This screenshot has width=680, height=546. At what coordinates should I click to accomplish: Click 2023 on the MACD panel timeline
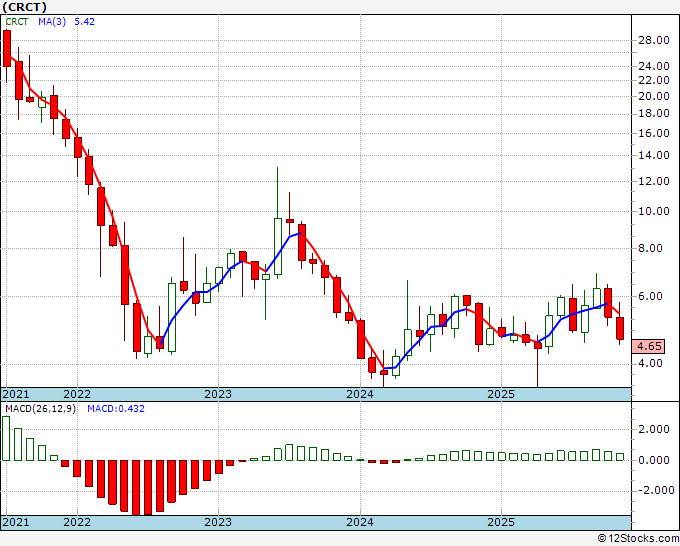(217, 522)
